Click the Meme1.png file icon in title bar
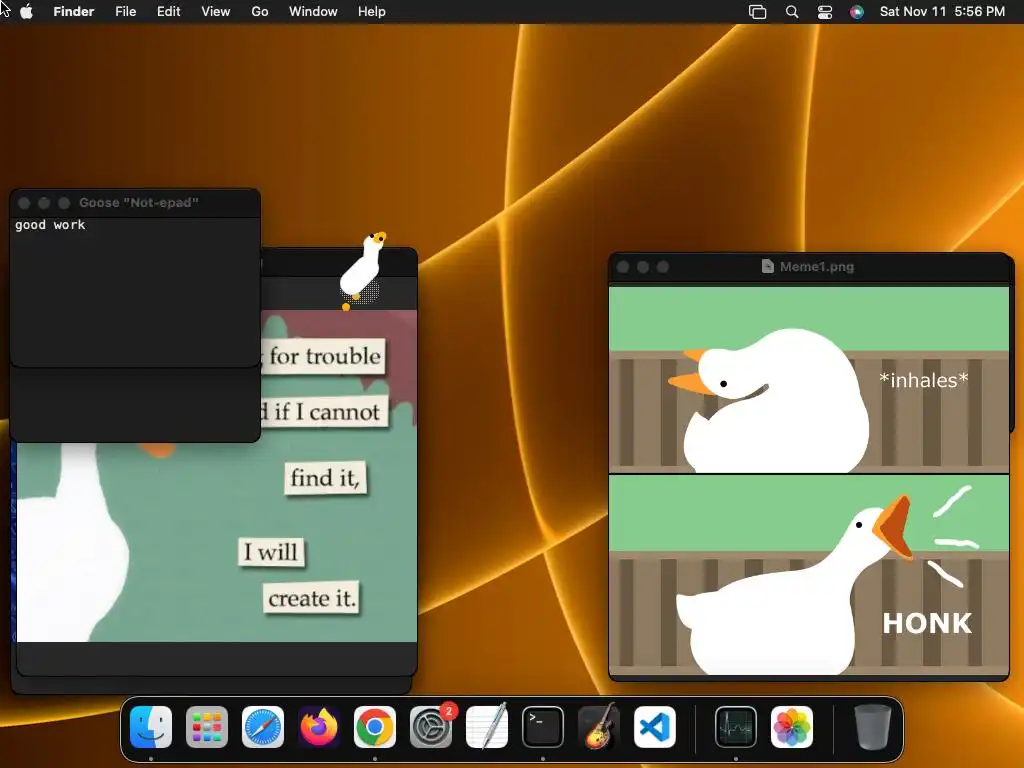 (x=768, y=266)
